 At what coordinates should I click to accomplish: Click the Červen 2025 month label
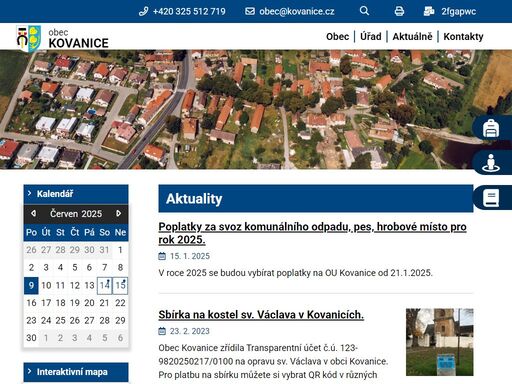click(76, 214)
